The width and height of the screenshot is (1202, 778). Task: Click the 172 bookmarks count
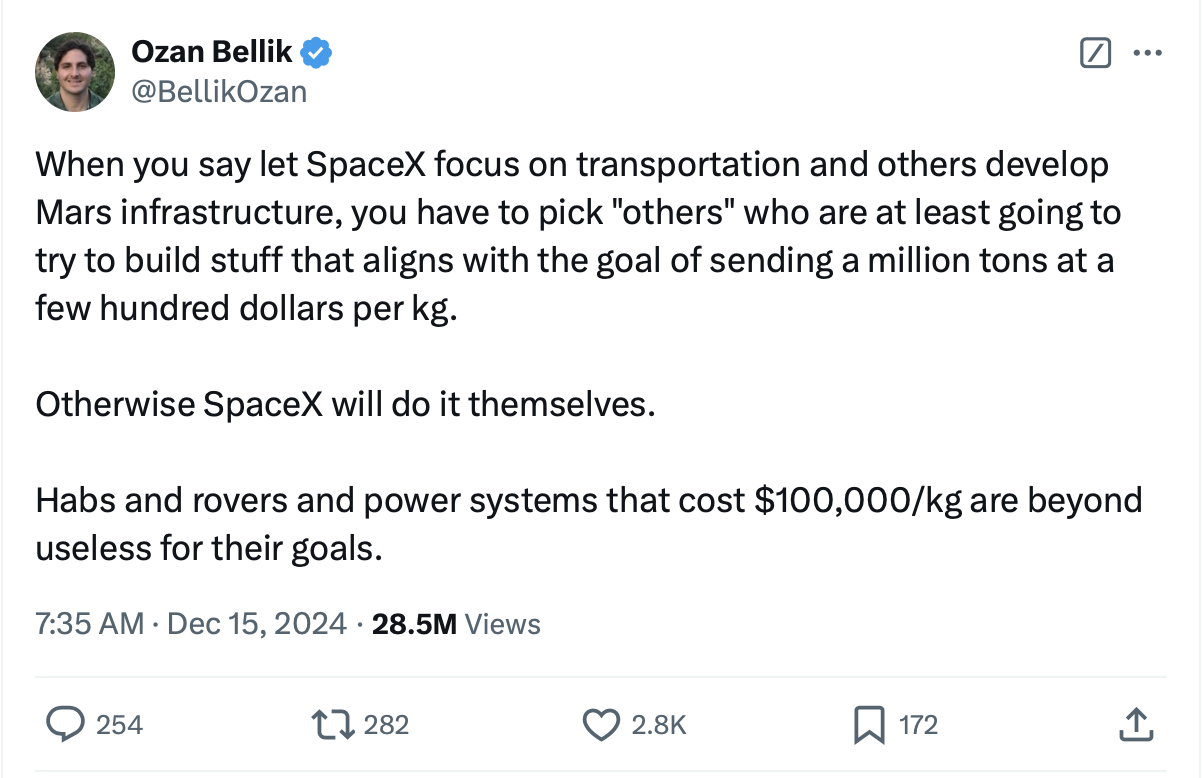[919, 725]
